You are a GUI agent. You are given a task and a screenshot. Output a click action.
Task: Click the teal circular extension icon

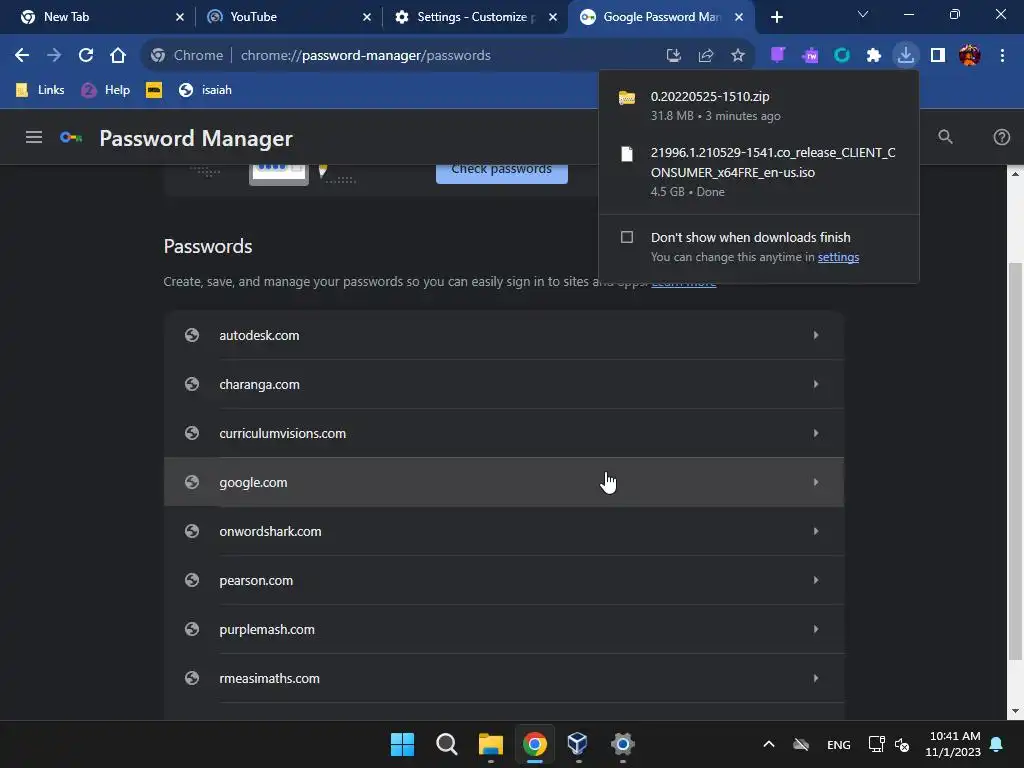842,56
